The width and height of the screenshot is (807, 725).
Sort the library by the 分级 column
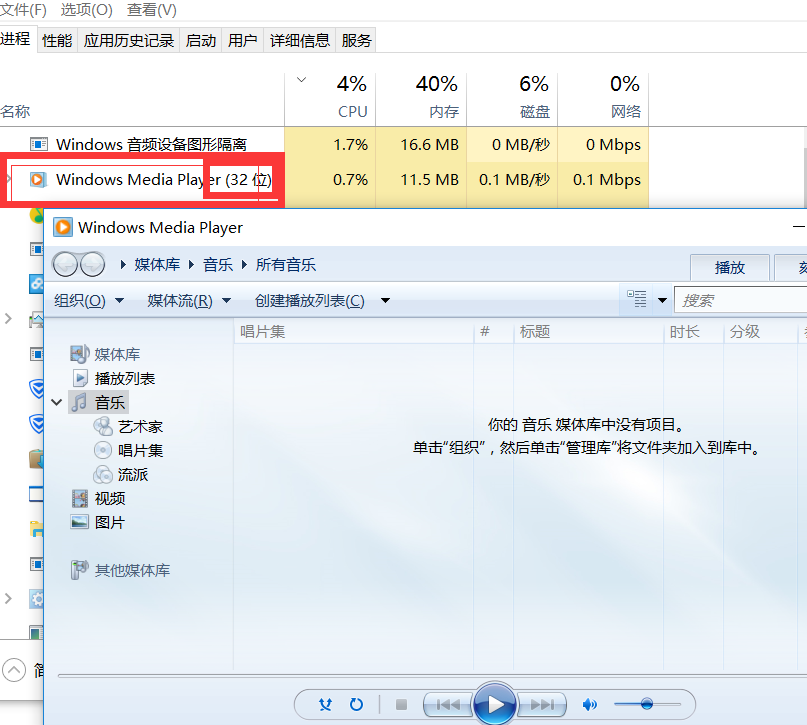760,331
